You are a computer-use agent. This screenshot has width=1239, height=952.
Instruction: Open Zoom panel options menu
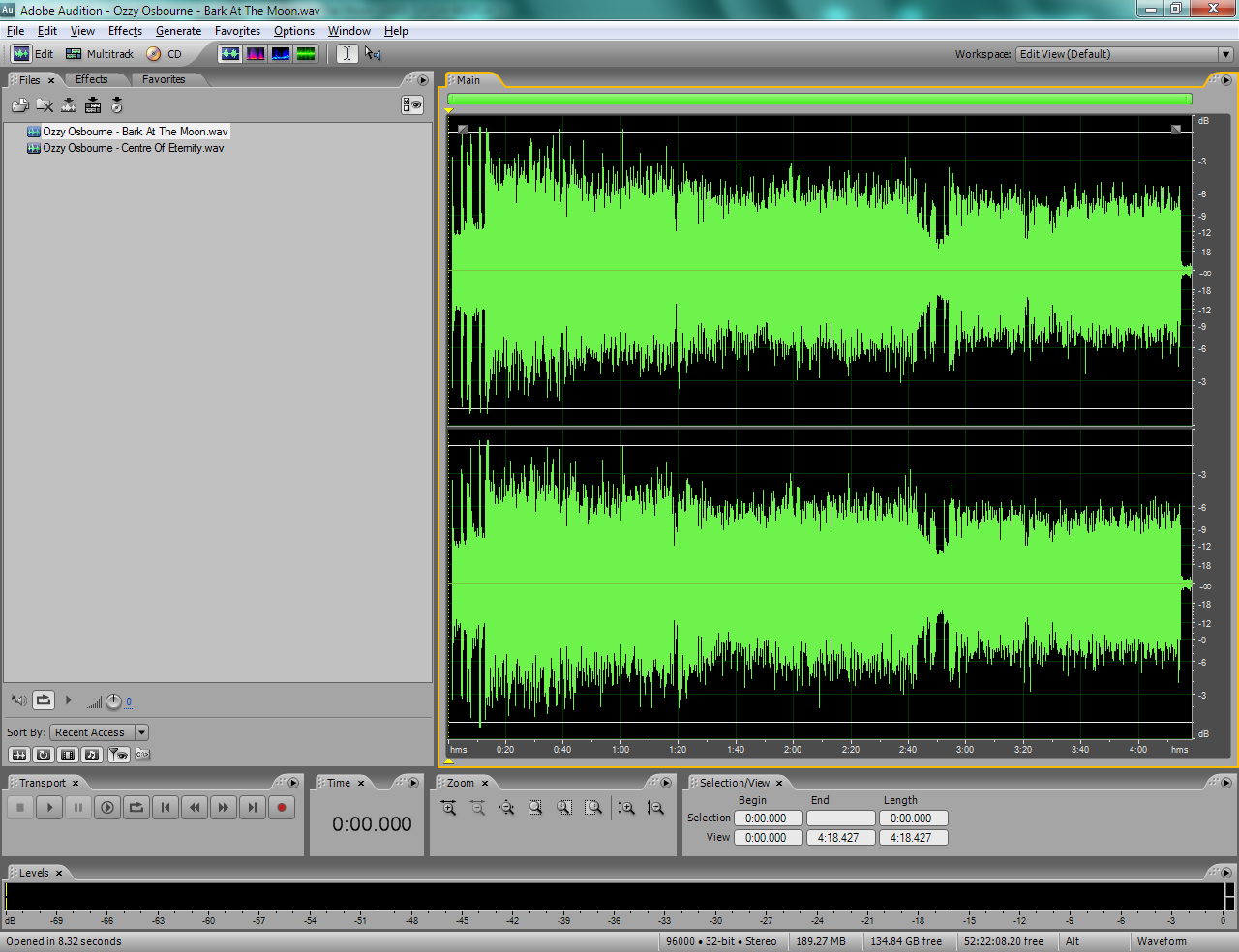click(665, 783)
